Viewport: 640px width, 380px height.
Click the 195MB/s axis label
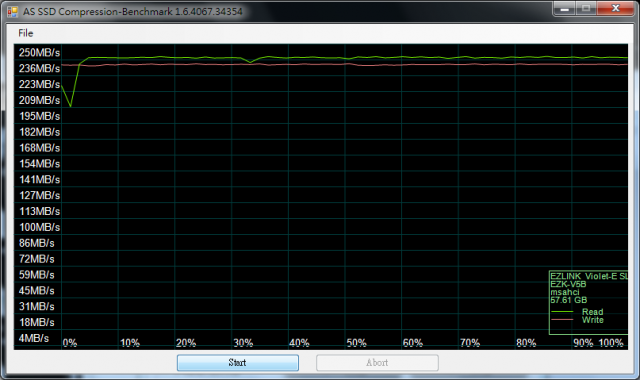coord(40,116)
